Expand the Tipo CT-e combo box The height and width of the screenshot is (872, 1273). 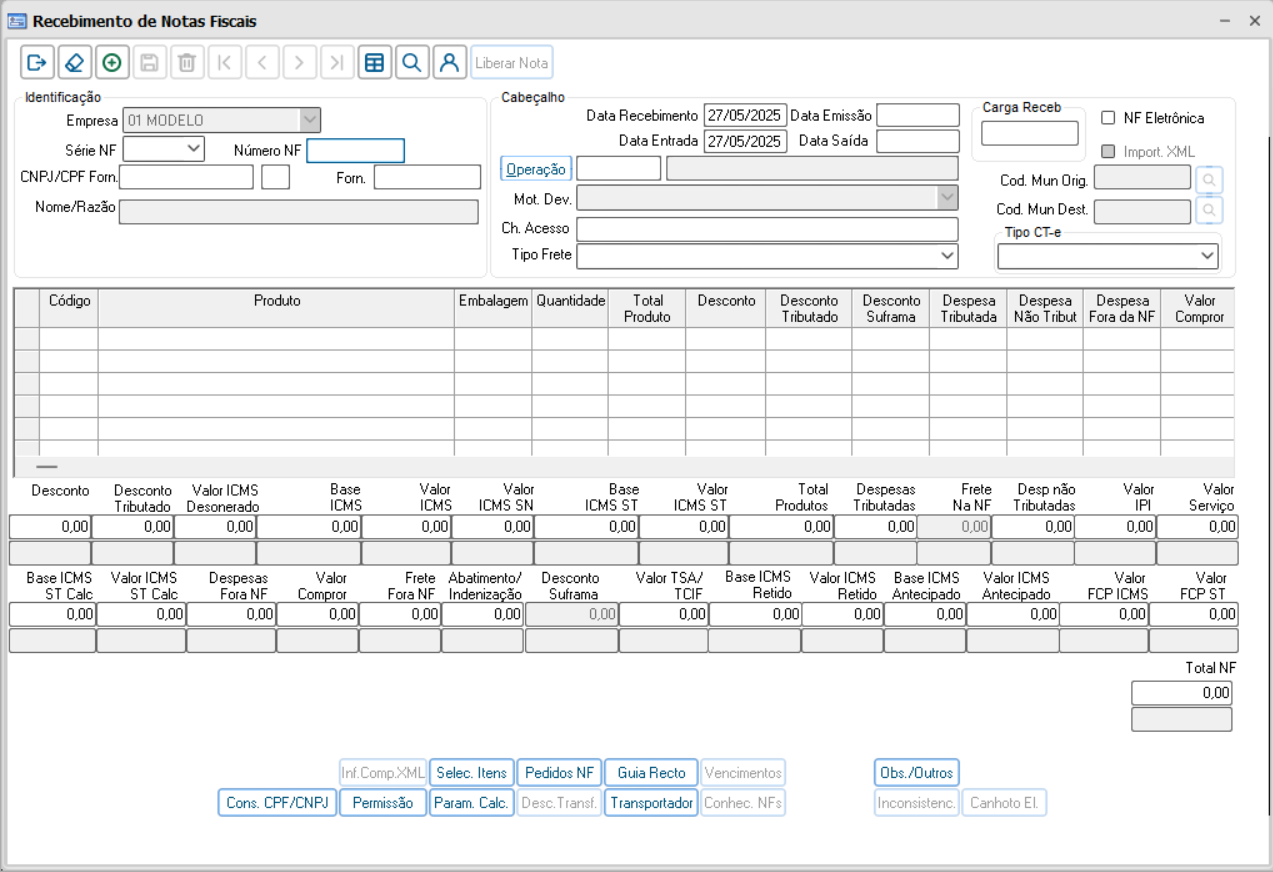[1207, 256]
